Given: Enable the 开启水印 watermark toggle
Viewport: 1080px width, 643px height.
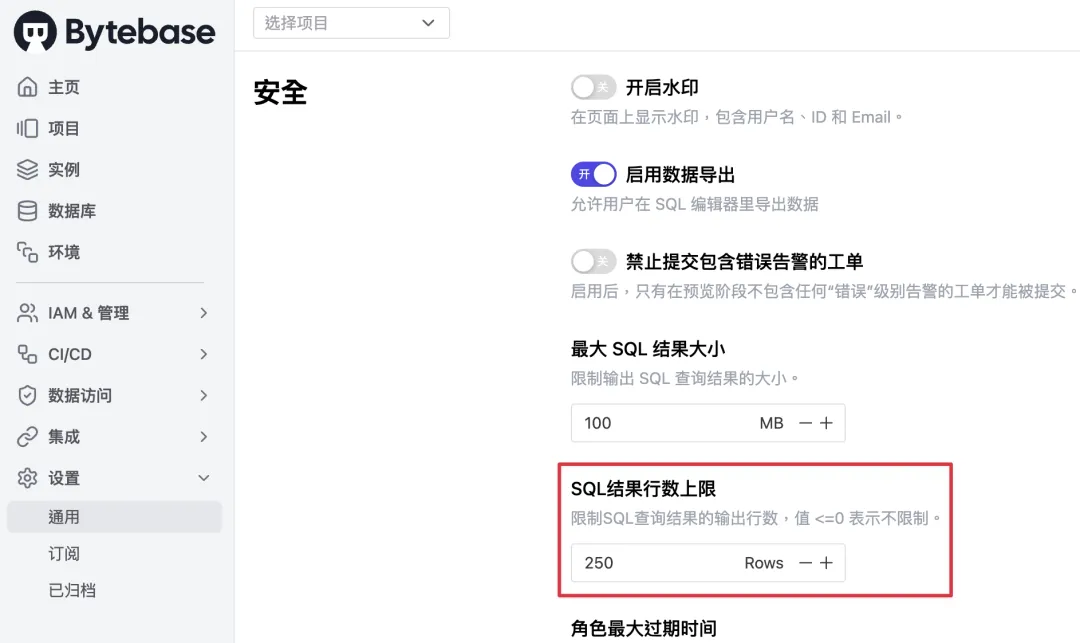Looking at the screenshot, I should (593, 87).
